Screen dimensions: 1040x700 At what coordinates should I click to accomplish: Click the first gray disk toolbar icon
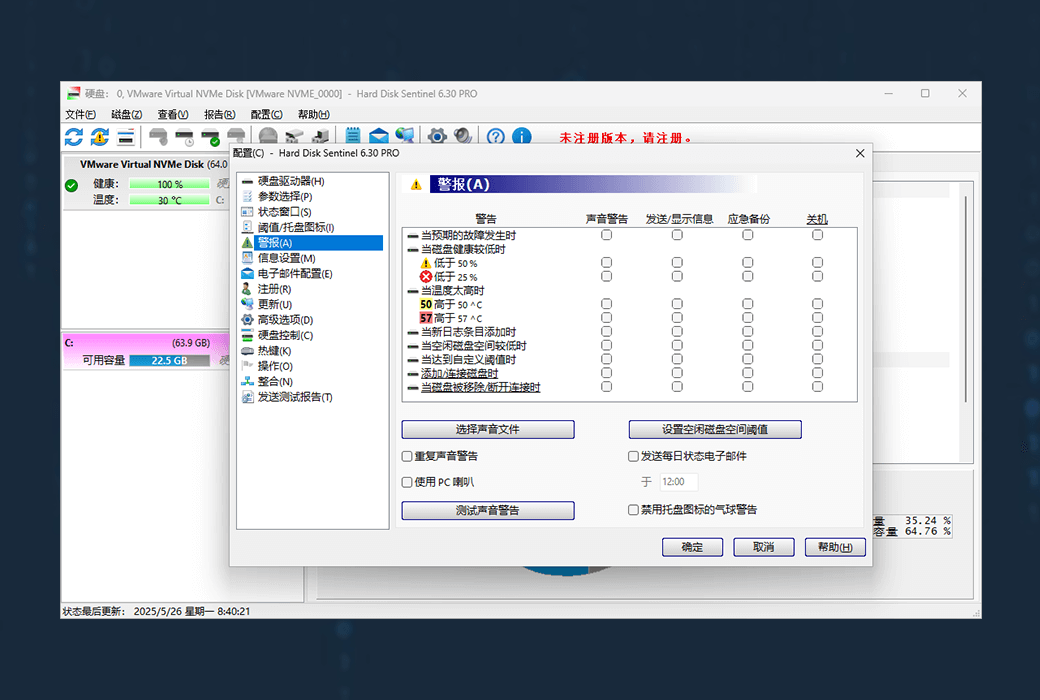tap(158, 137)
